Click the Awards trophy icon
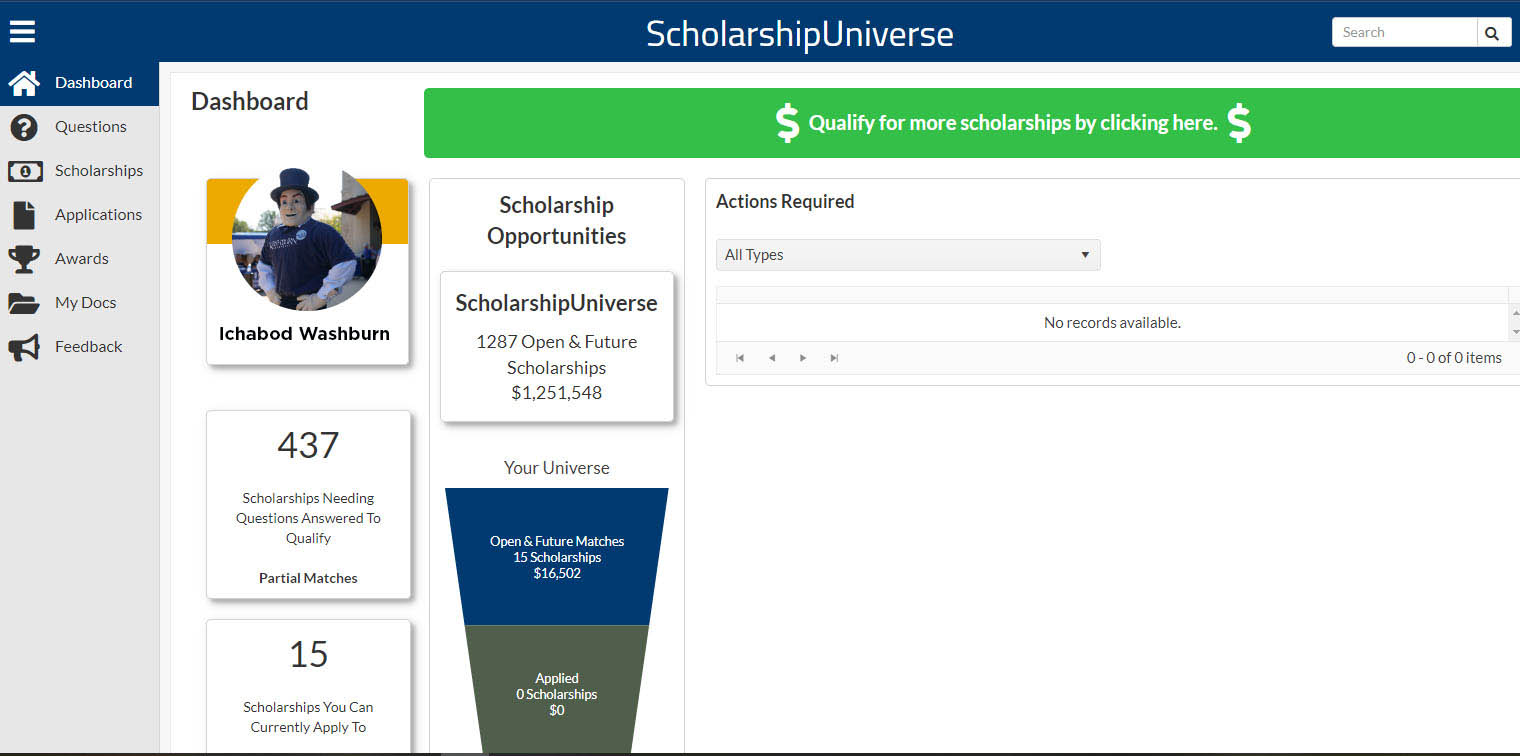 [x=24, y=259]
